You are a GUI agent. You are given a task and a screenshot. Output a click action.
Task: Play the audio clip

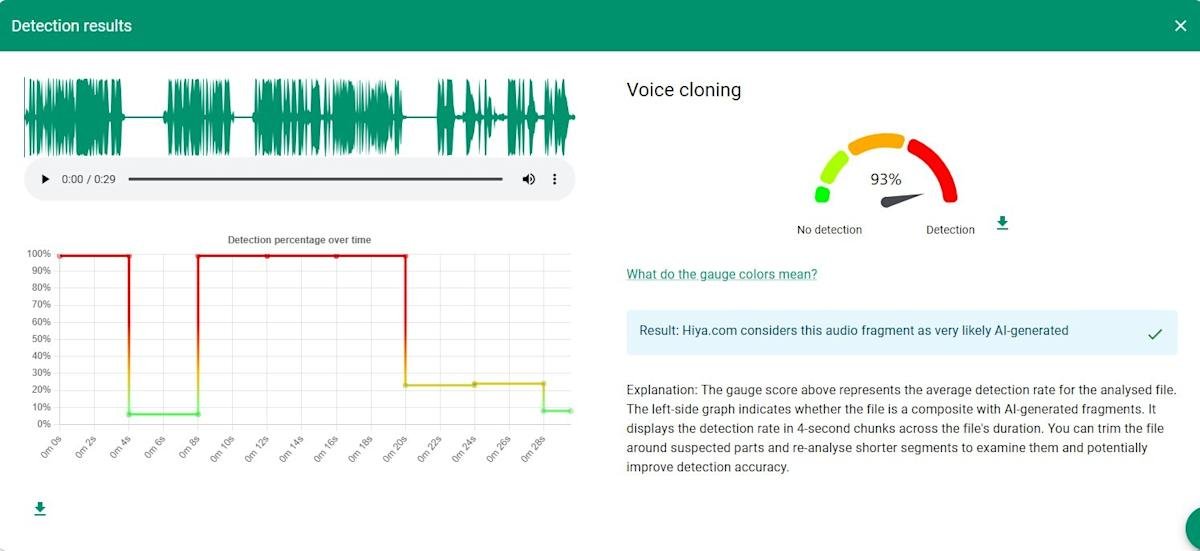(45, 179)
